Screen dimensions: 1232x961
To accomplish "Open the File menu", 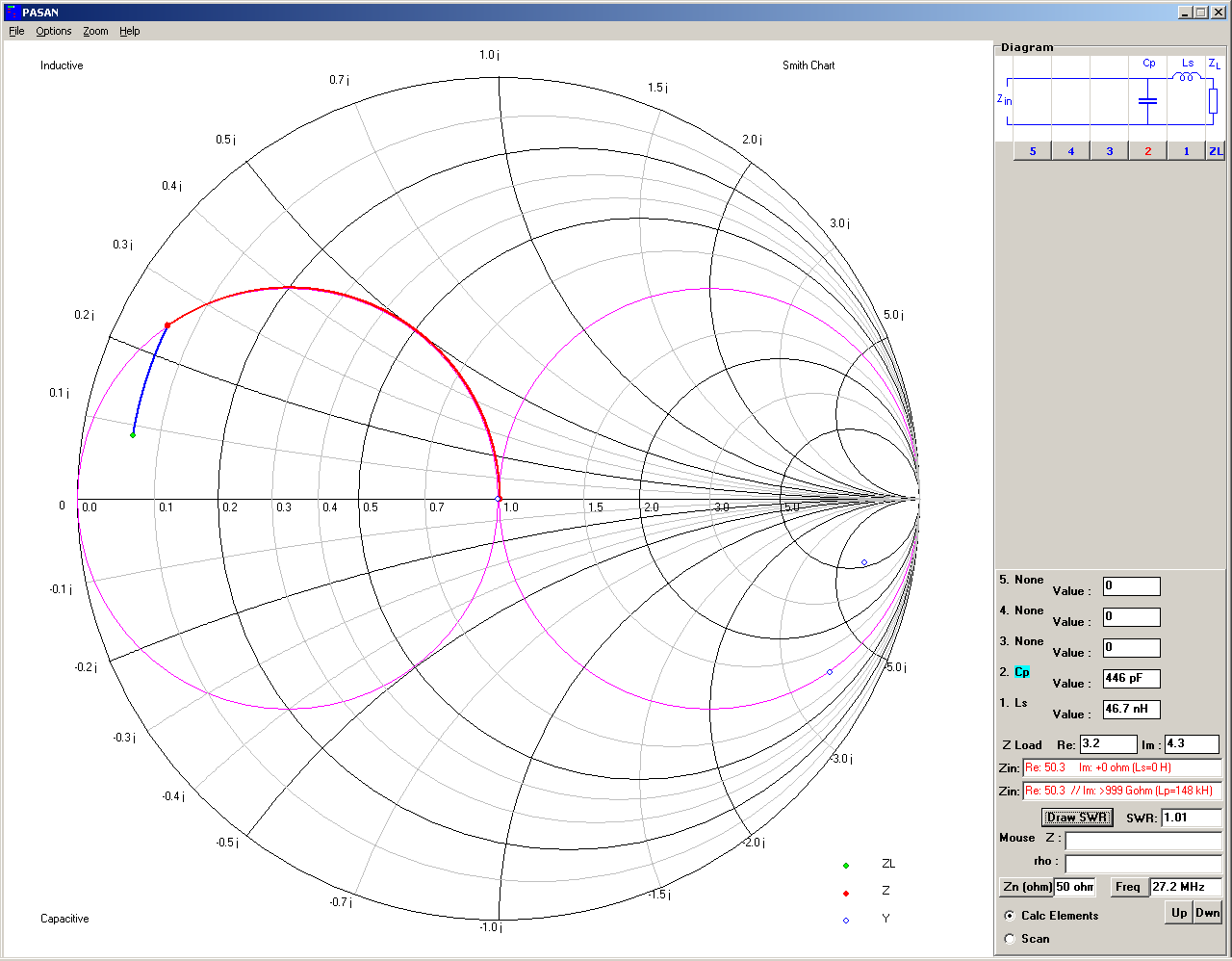I will [x=16, y=31].
